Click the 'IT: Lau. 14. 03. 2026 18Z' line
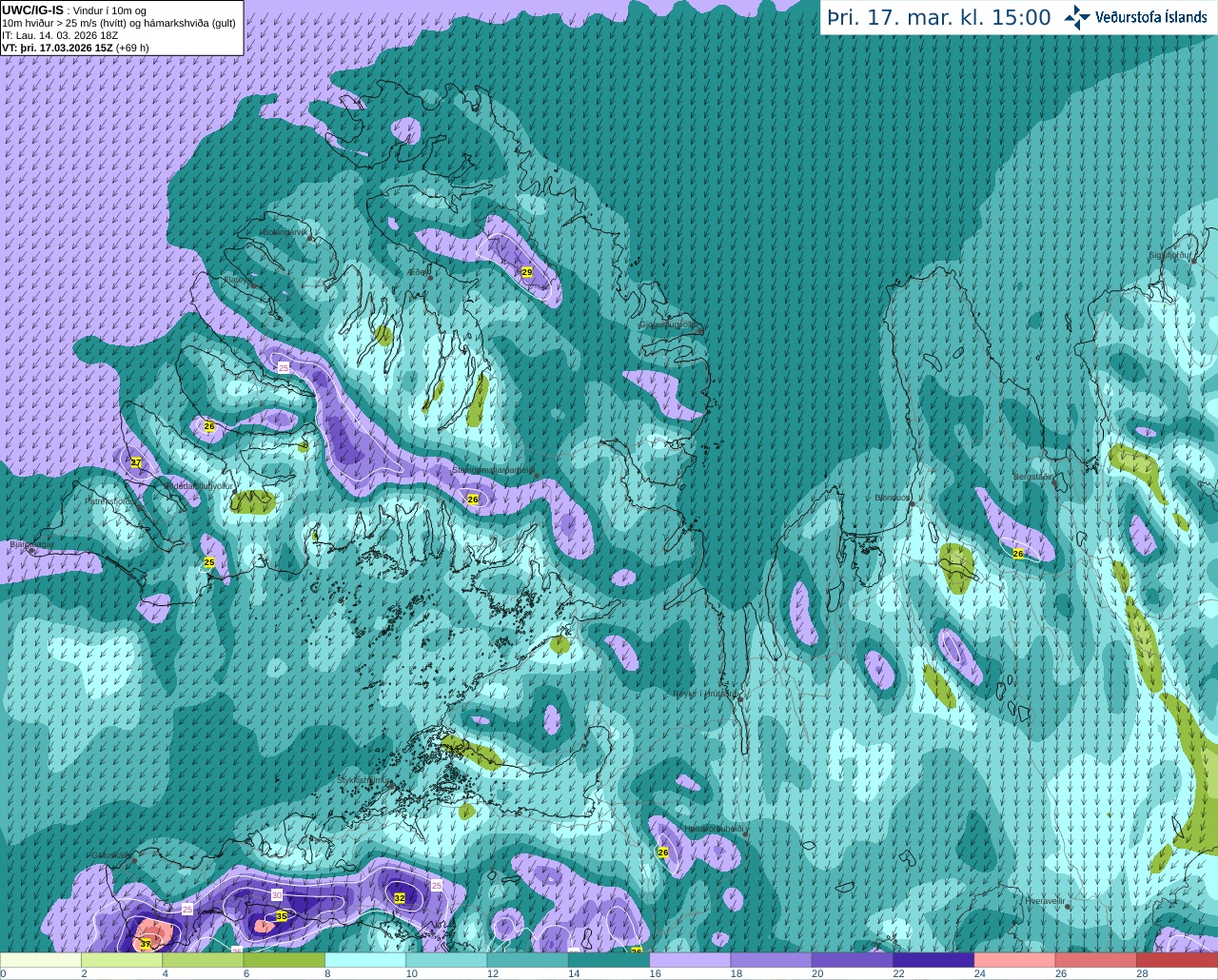 (60, 35)
